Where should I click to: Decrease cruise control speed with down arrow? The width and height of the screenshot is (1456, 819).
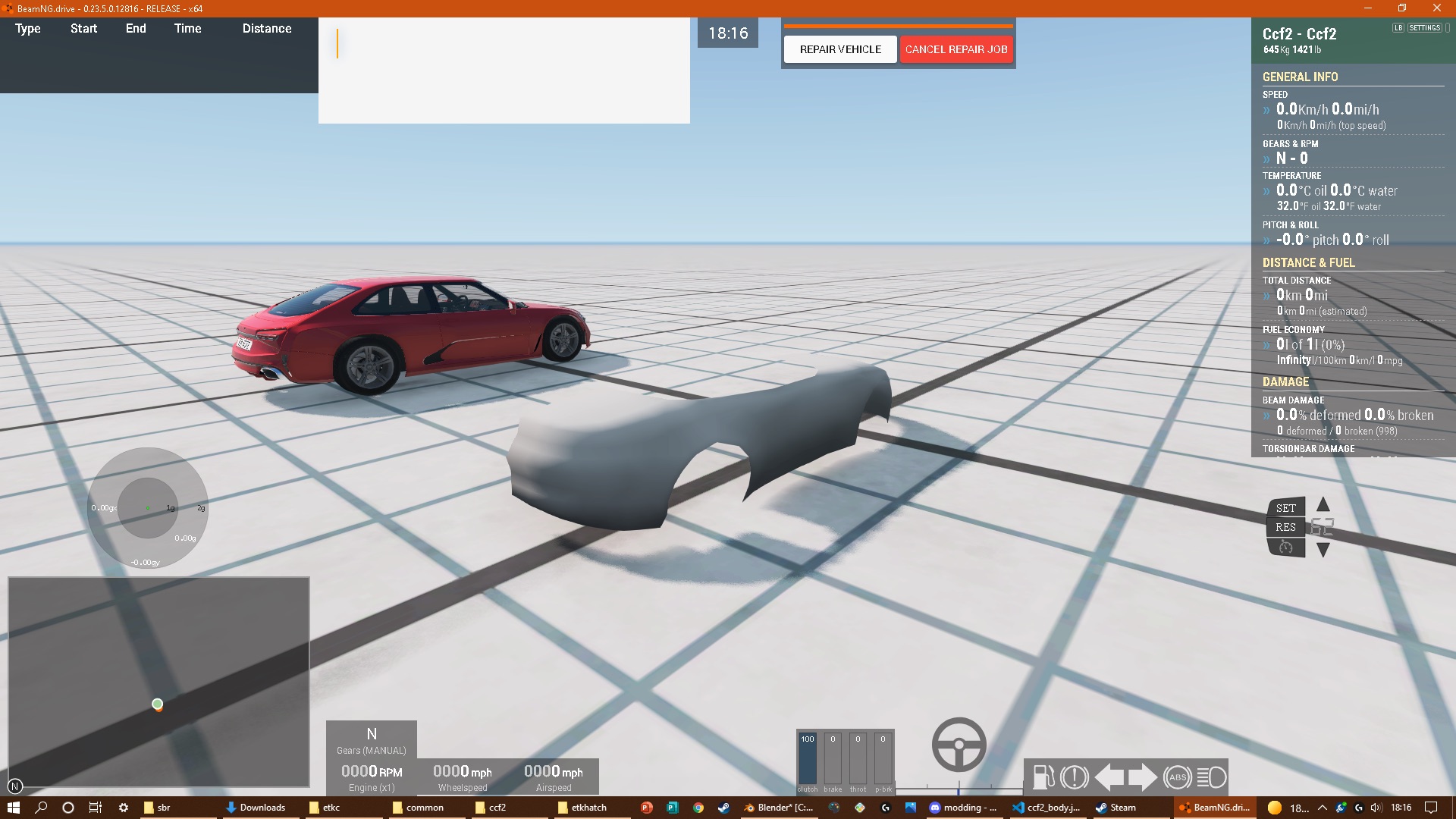point(1323,550)
